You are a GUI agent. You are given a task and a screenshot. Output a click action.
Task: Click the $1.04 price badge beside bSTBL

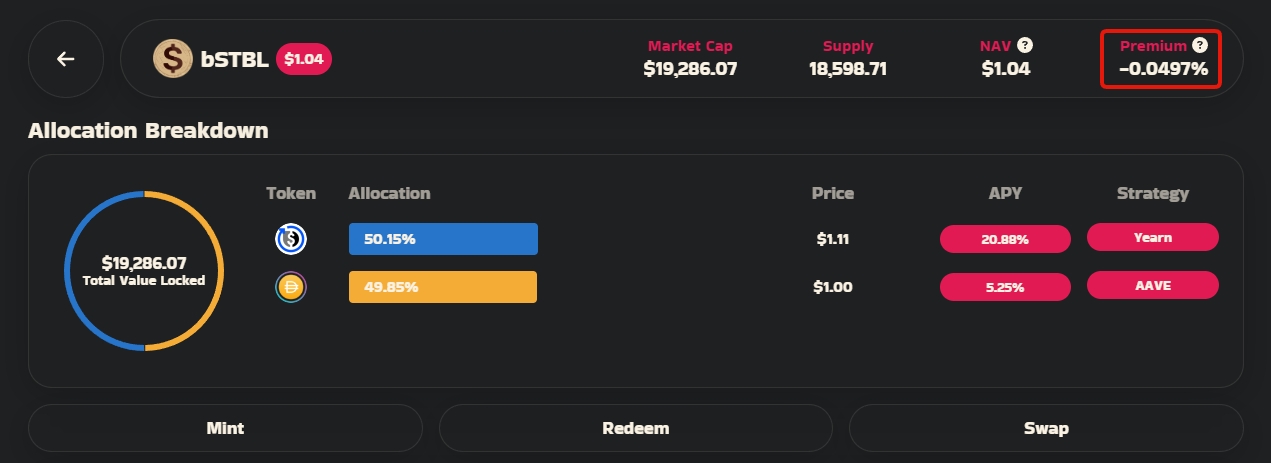[303, 59]
